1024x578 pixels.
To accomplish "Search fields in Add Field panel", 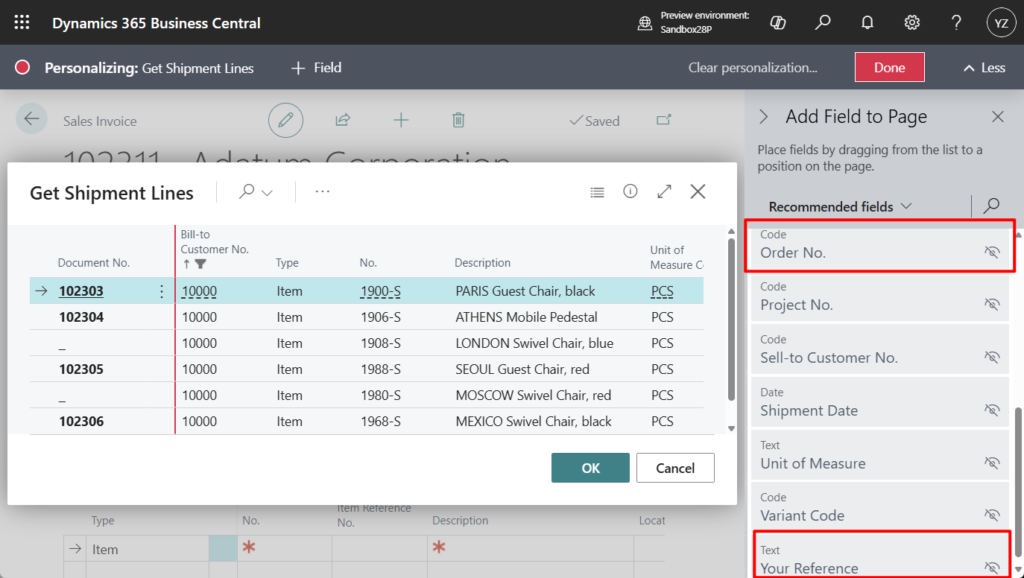I will (x=991, y=206).
